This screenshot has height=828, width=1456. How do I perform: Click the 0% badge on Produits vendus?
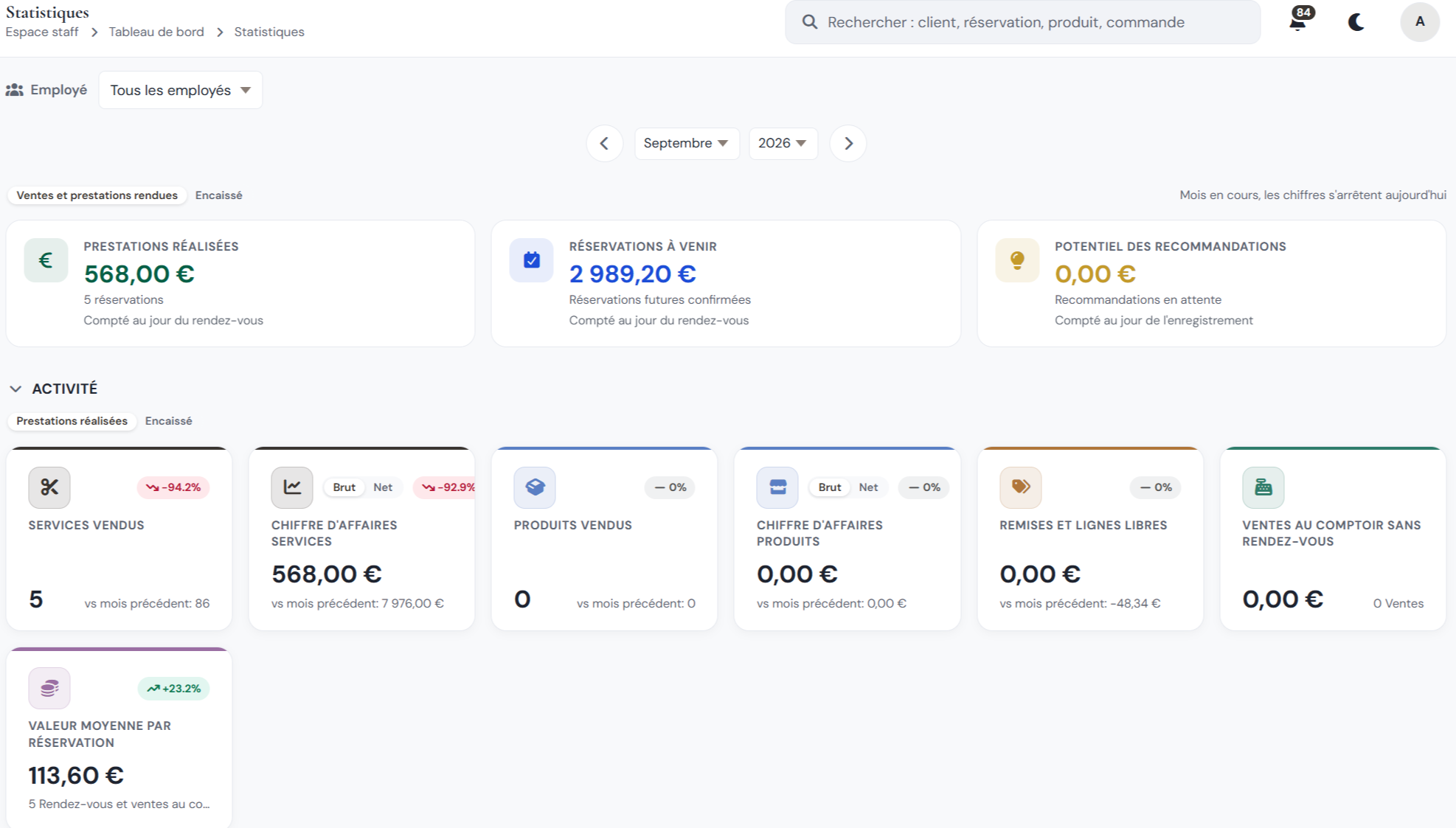670,487
